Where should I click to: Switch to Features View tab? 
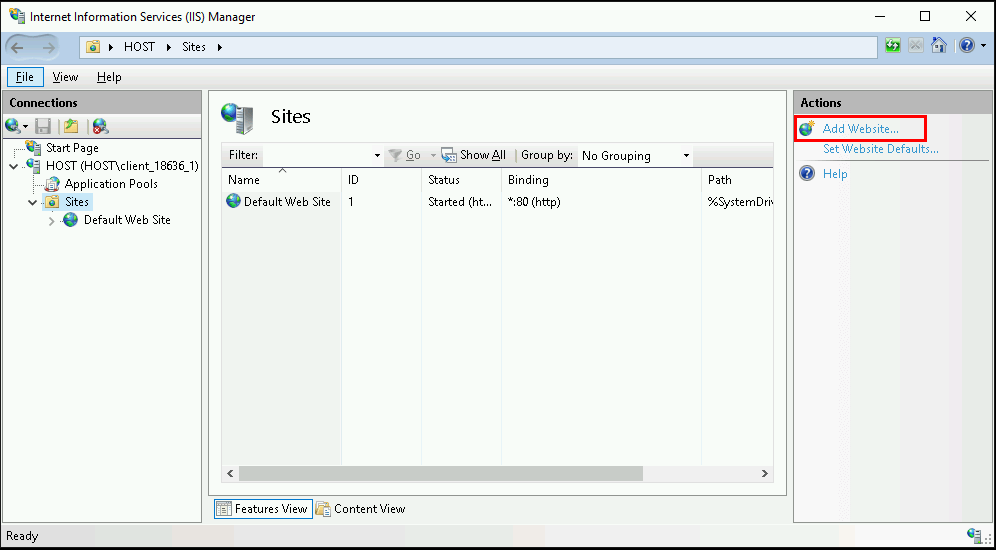click(x=263, y=509)
